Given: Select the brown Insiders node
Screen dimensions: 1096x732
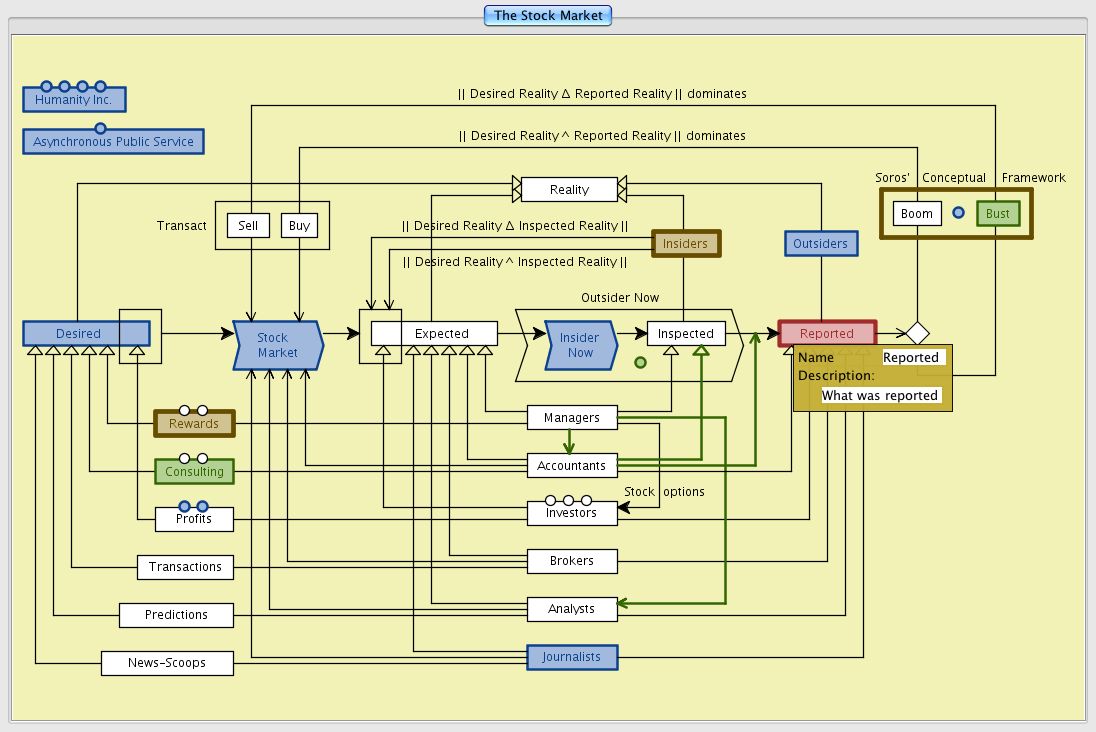Looking at the screenshot, I should point(685,243).
